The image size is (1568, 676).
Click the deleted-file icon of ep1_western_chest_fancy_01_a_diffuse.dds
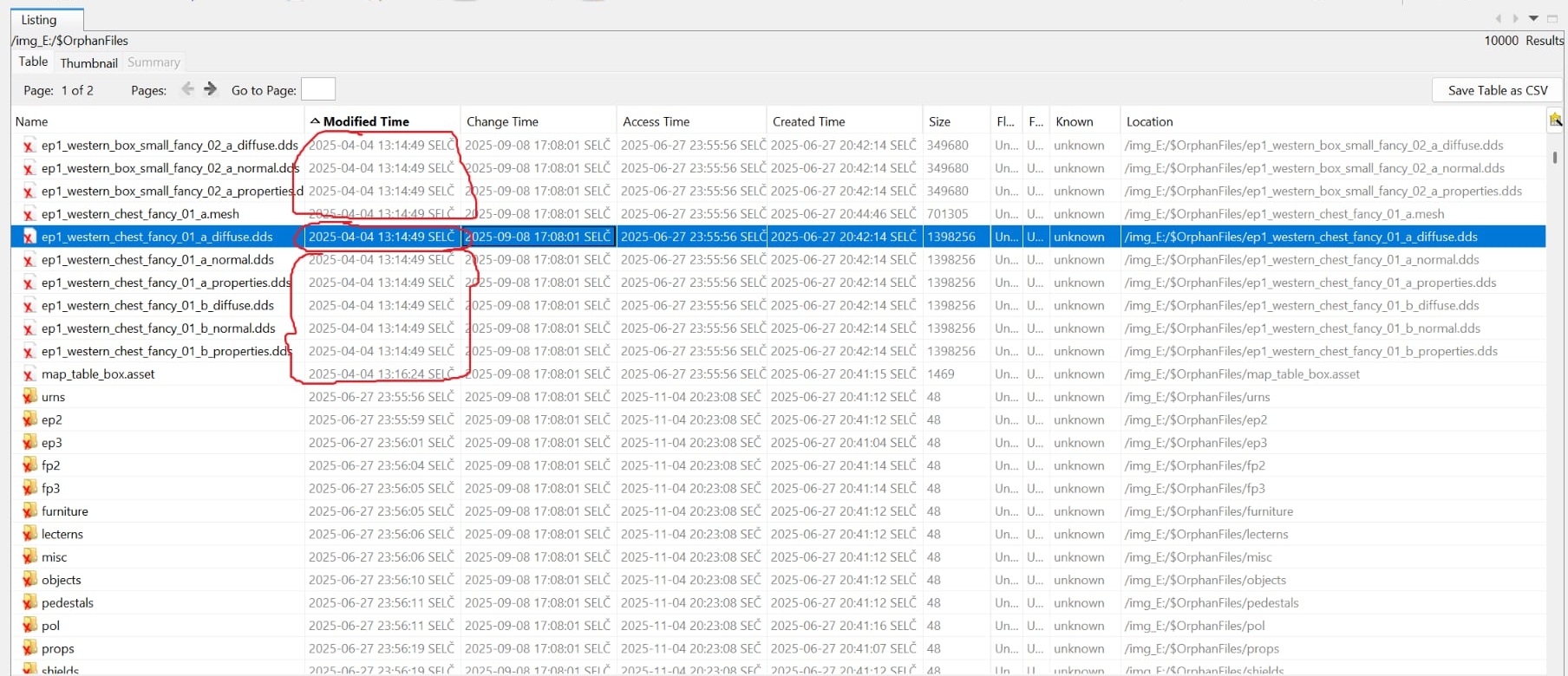click(29, 237)
